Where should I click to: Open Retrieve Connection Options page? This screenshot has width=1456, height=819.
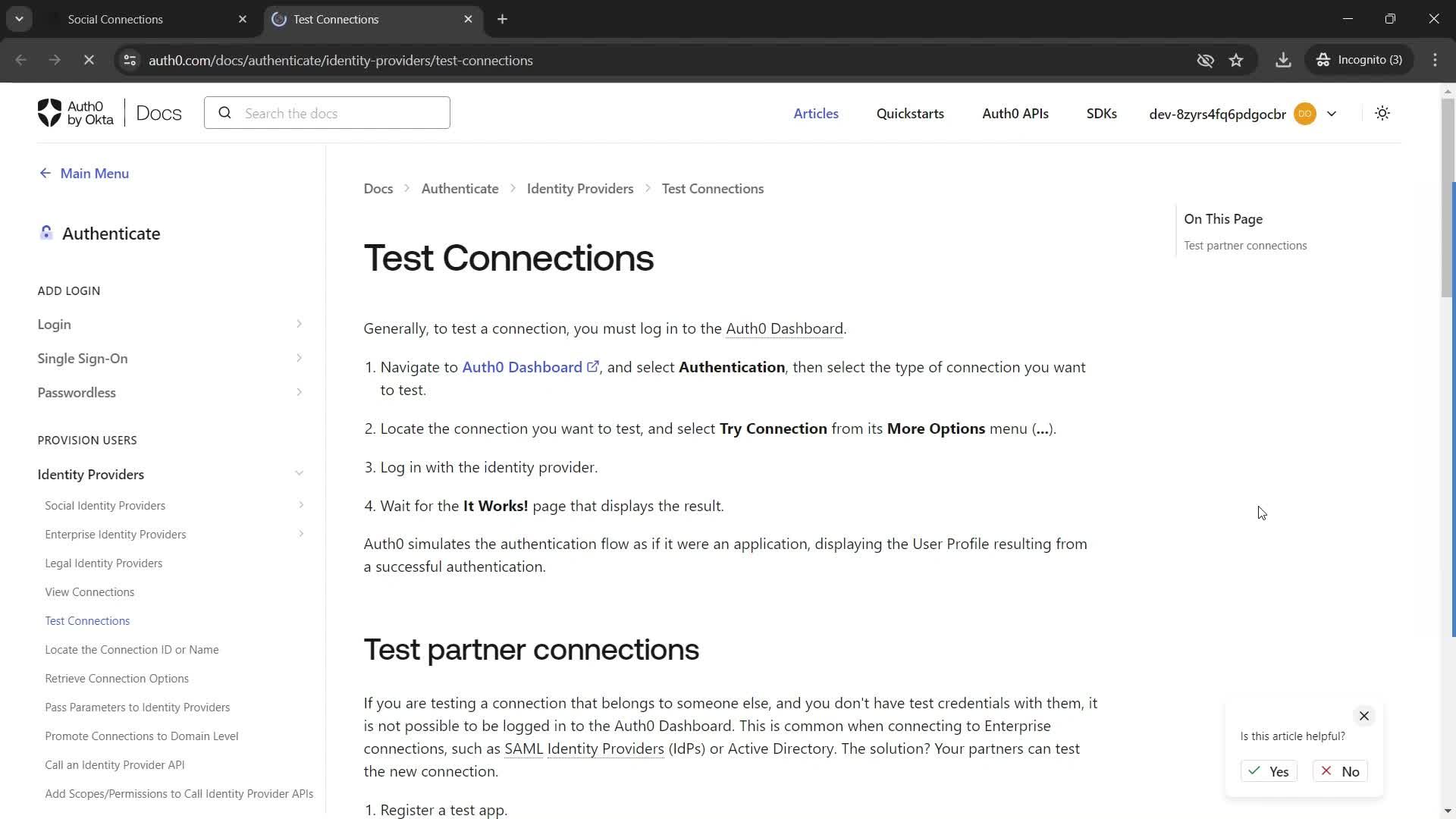click(117, 679)
